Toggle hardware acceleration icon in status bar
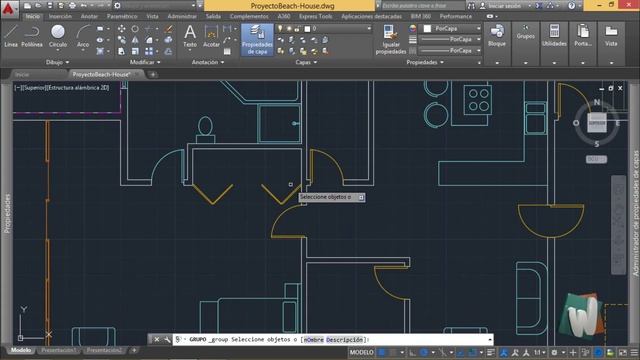The width and height of the screenshot is (640, 360). pos(598,352)
